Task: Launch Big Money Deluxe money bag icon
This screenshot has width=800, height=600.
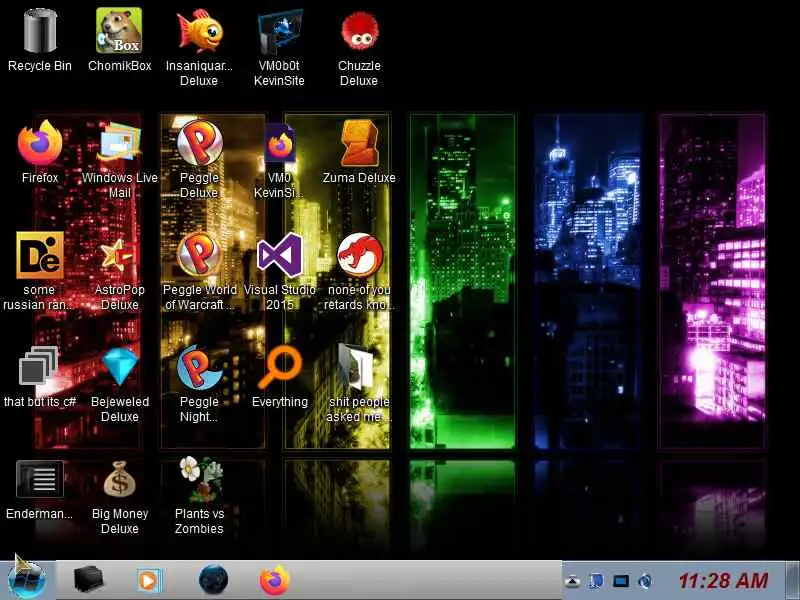Action: 119,479
